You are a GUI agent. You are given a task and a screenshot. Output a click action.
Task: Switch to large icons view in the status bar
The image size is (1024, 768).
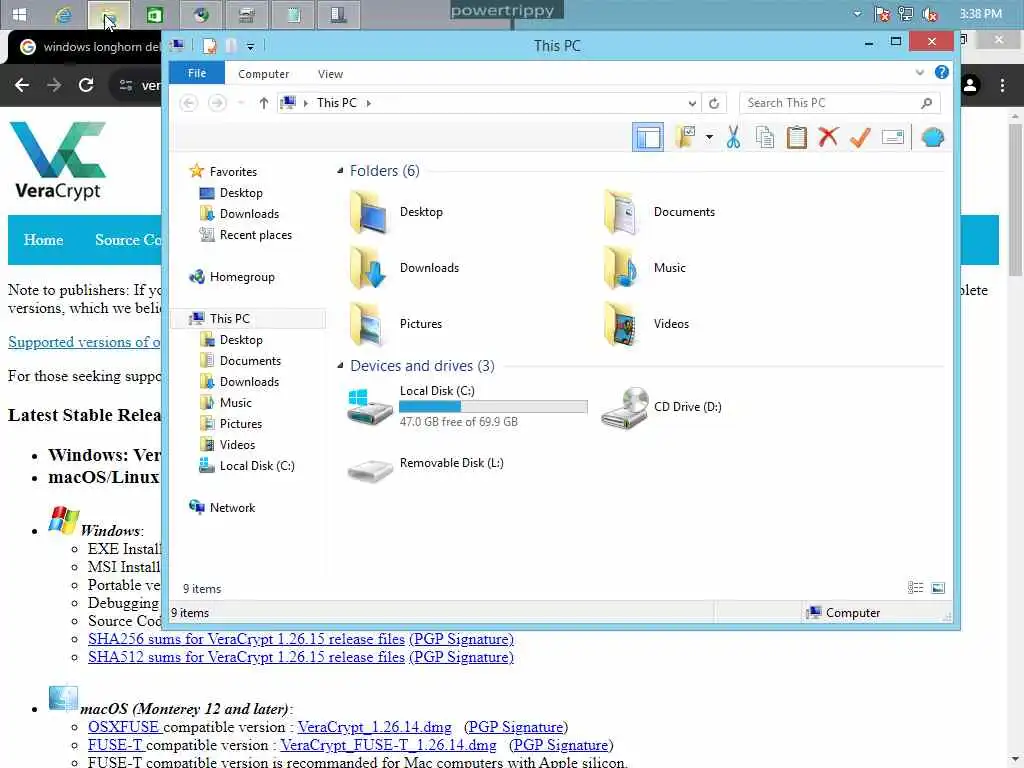click(938, 588)
